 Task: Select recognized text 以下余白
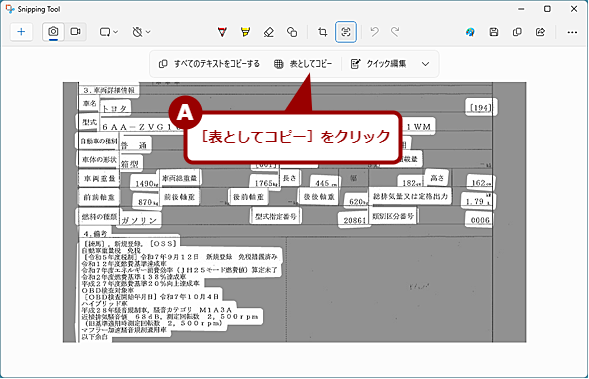[x=95, y=337]
